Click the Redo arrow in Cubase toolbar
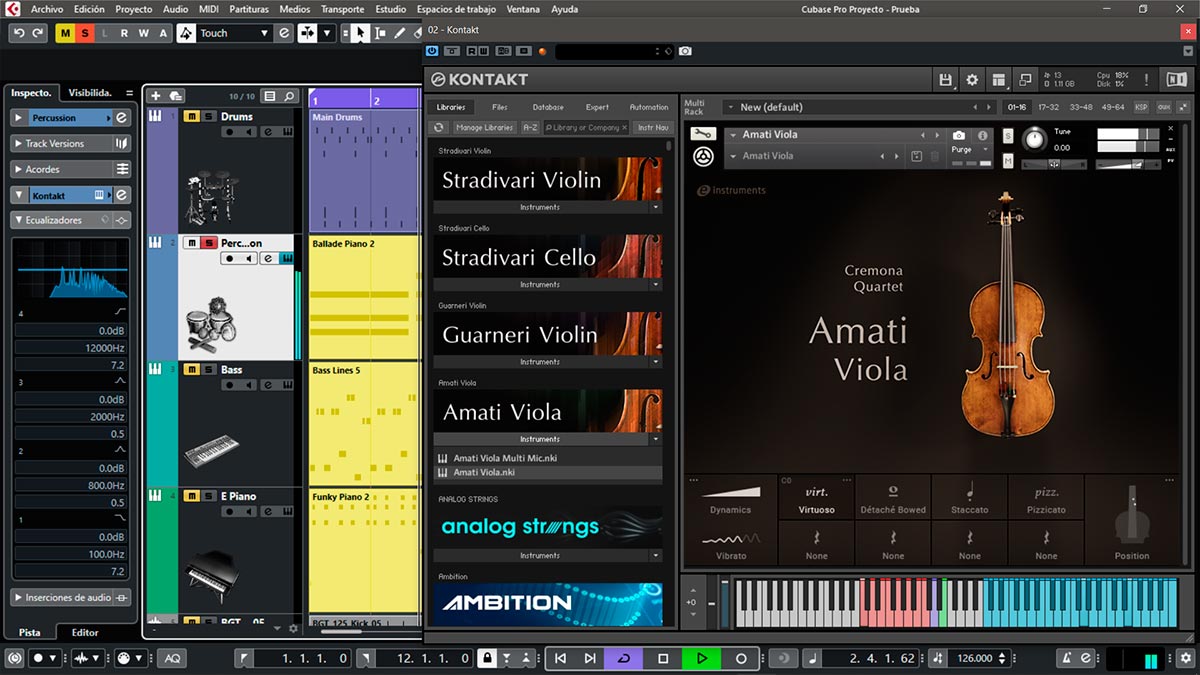The width and height of the screenshot is (1200, 675). (x=37, y=33)
